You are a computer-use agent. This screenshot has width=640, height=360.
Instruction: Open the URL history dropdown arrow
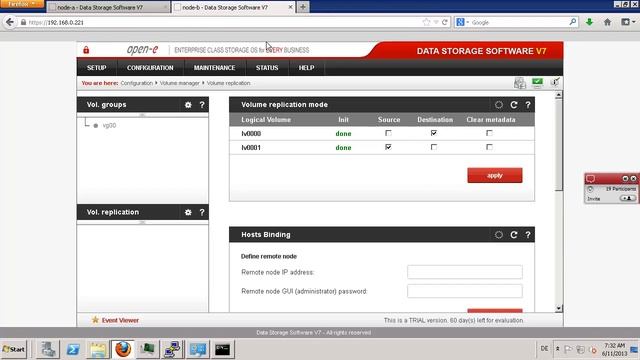(x=436, y=22)
